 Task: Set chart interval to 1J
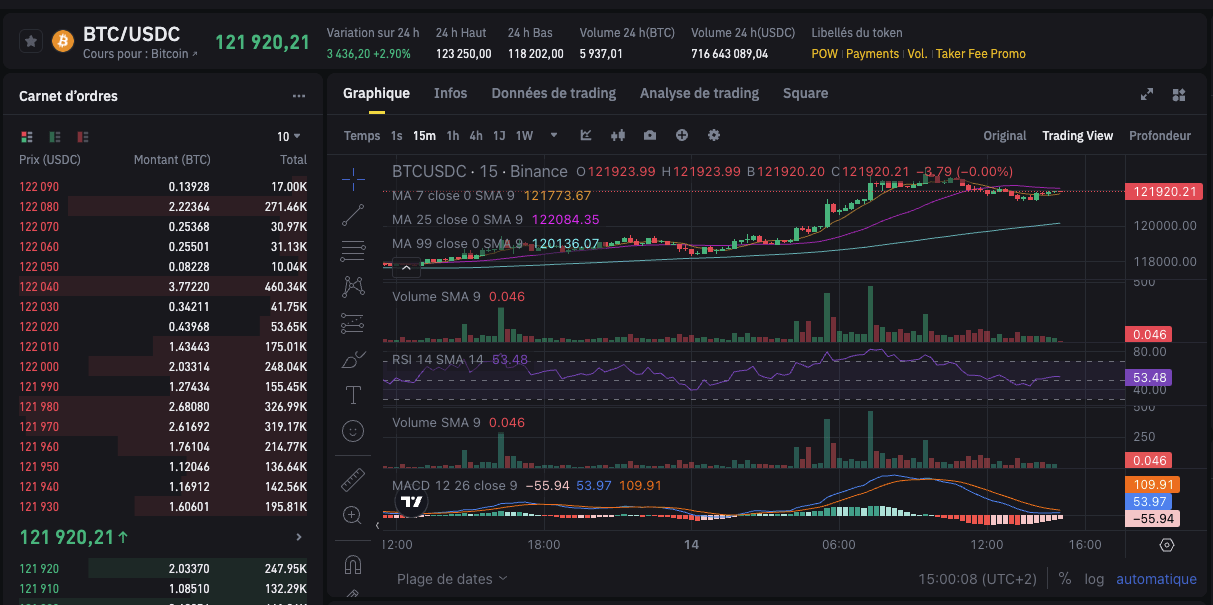499,135
